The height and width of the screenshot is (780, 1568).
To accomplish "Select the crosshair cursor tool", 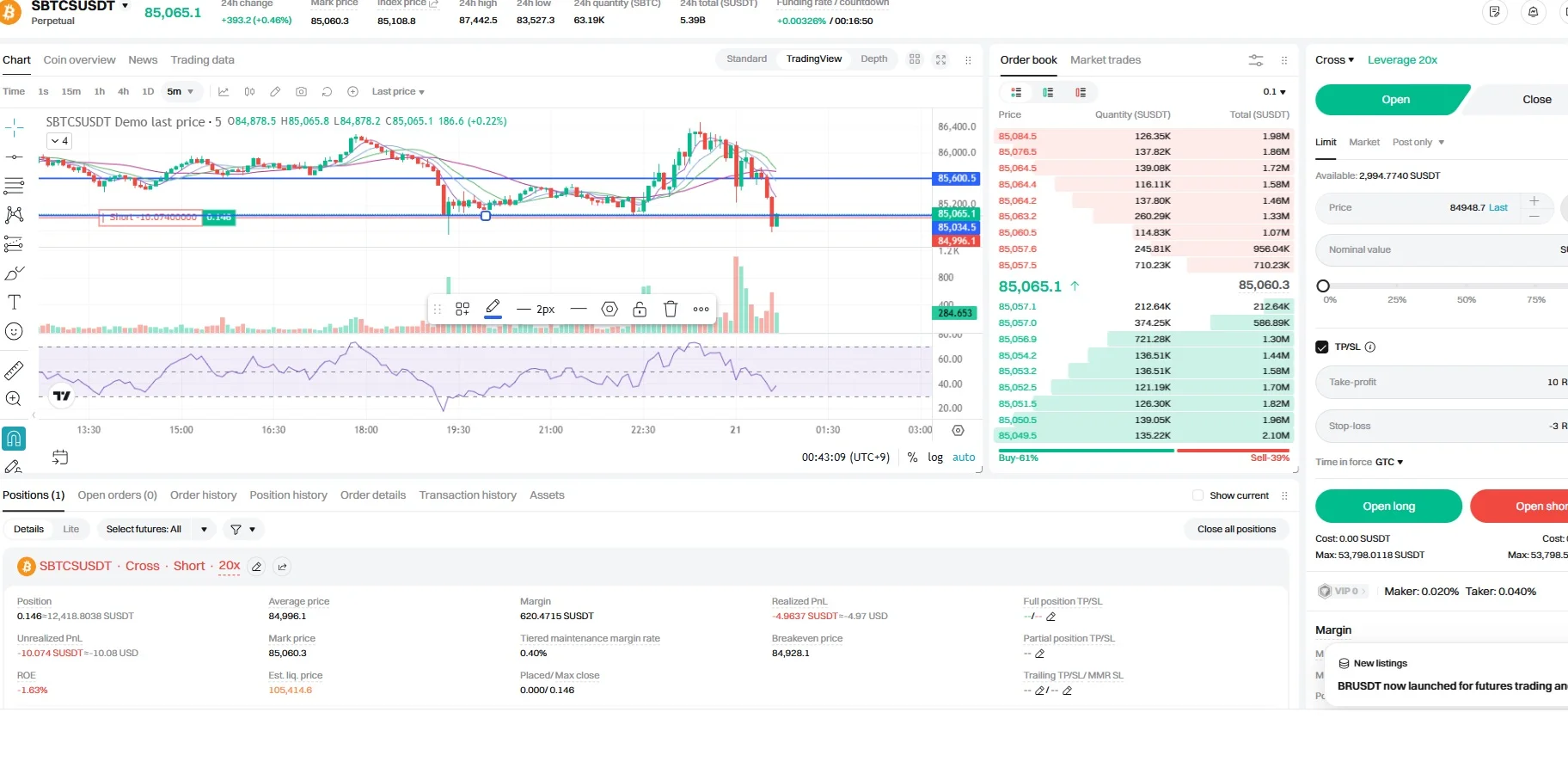I will [15, 129].
